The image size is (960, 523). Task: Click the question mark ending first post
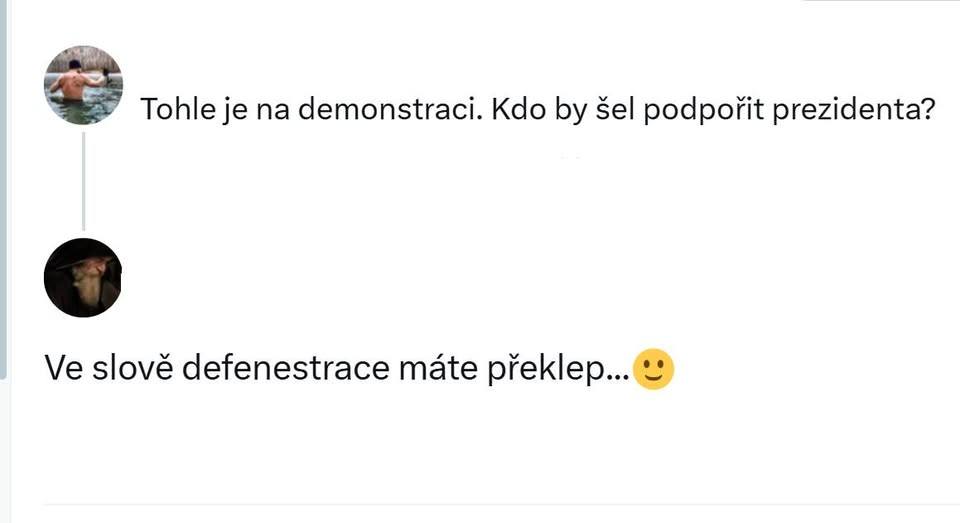(926, 109)
